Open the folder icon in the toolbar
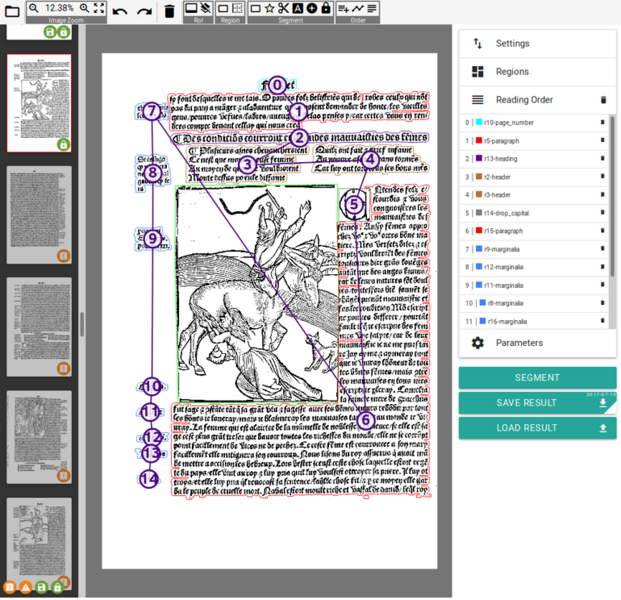Viewport: 621px width, 600px height. click(13, 11)
